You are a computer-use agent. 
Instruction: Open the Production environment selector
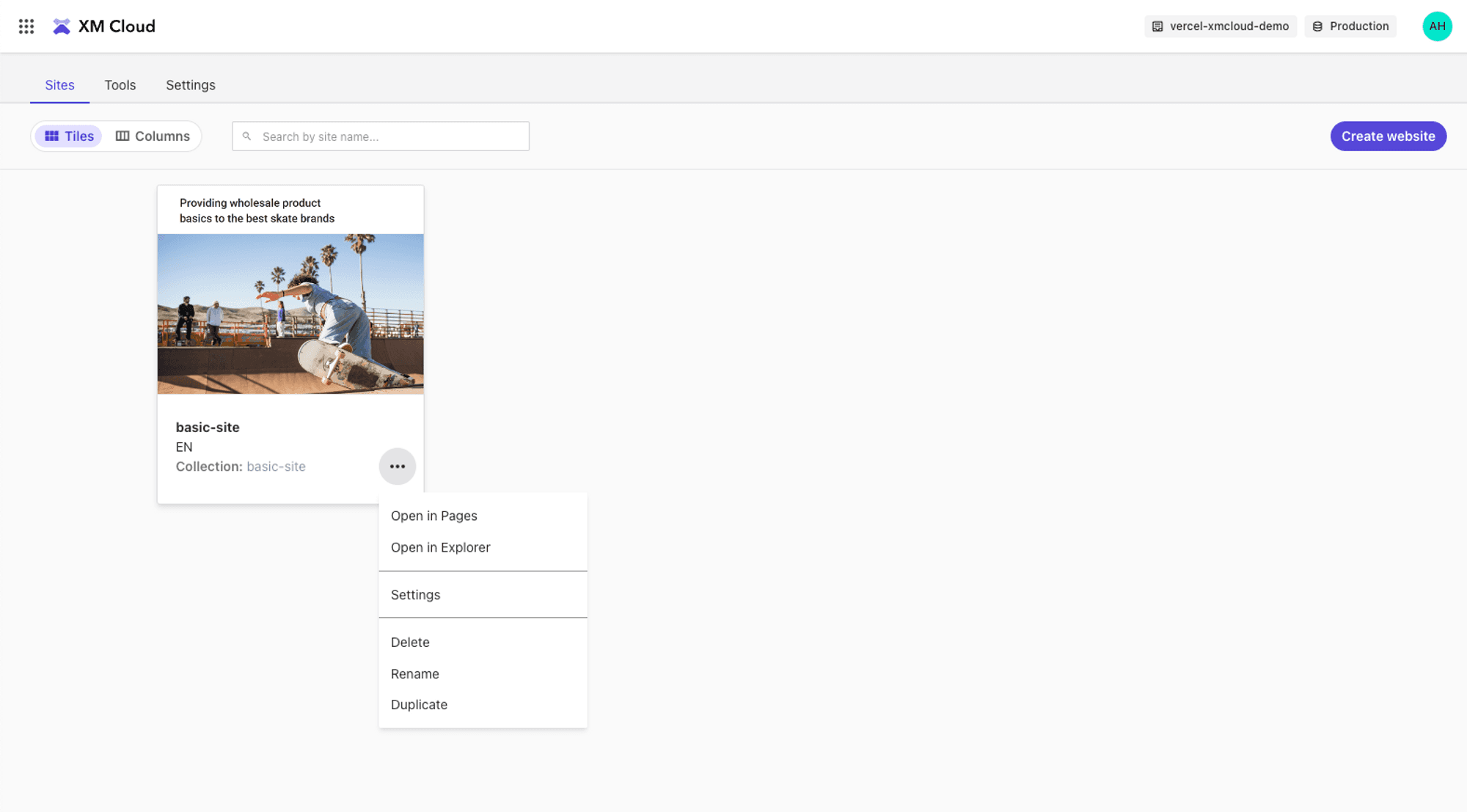1350,26
